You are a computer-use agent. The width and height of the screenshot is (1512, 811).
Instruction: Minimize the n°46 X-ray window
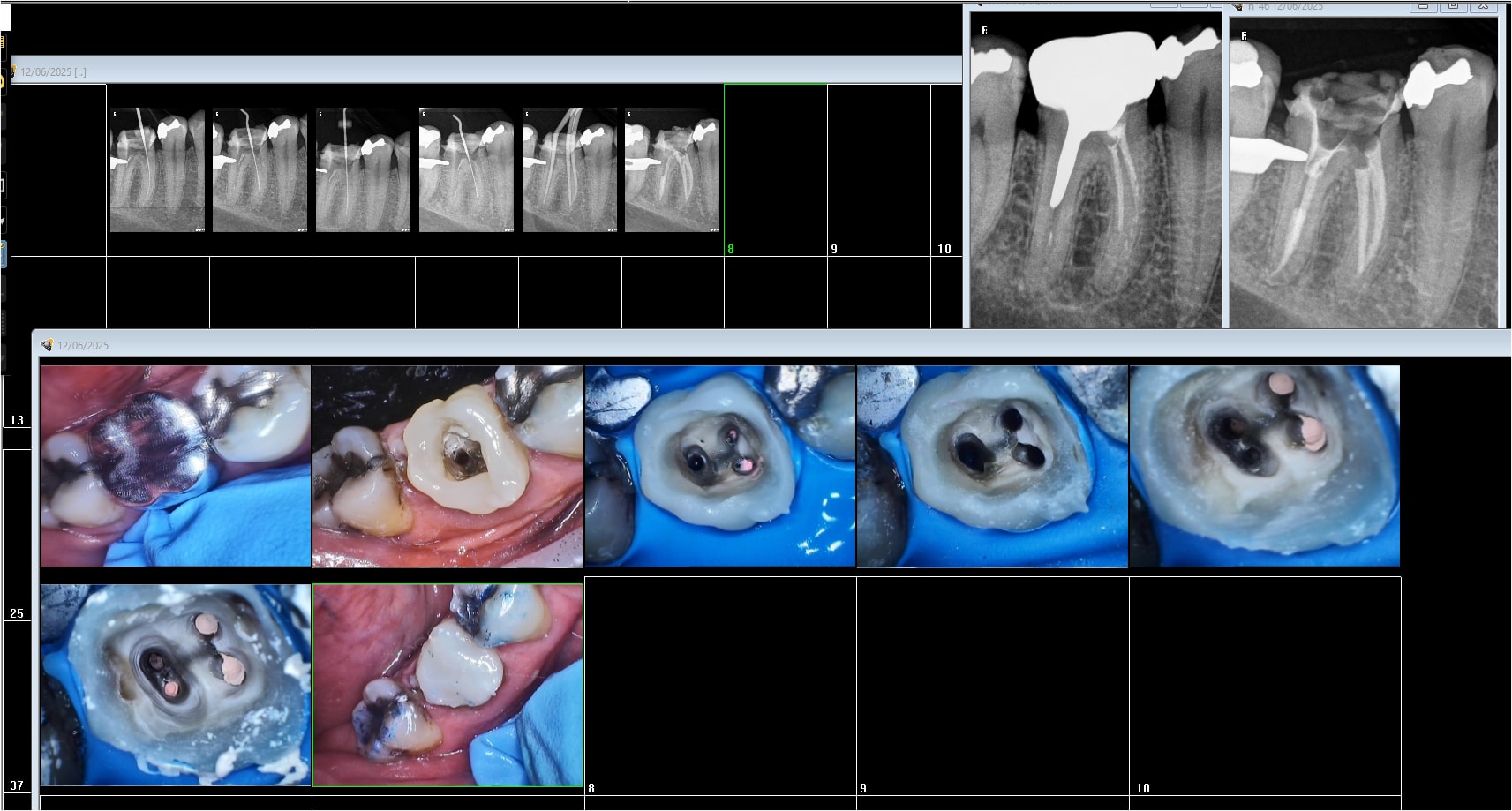click(x=1423, y=5)
